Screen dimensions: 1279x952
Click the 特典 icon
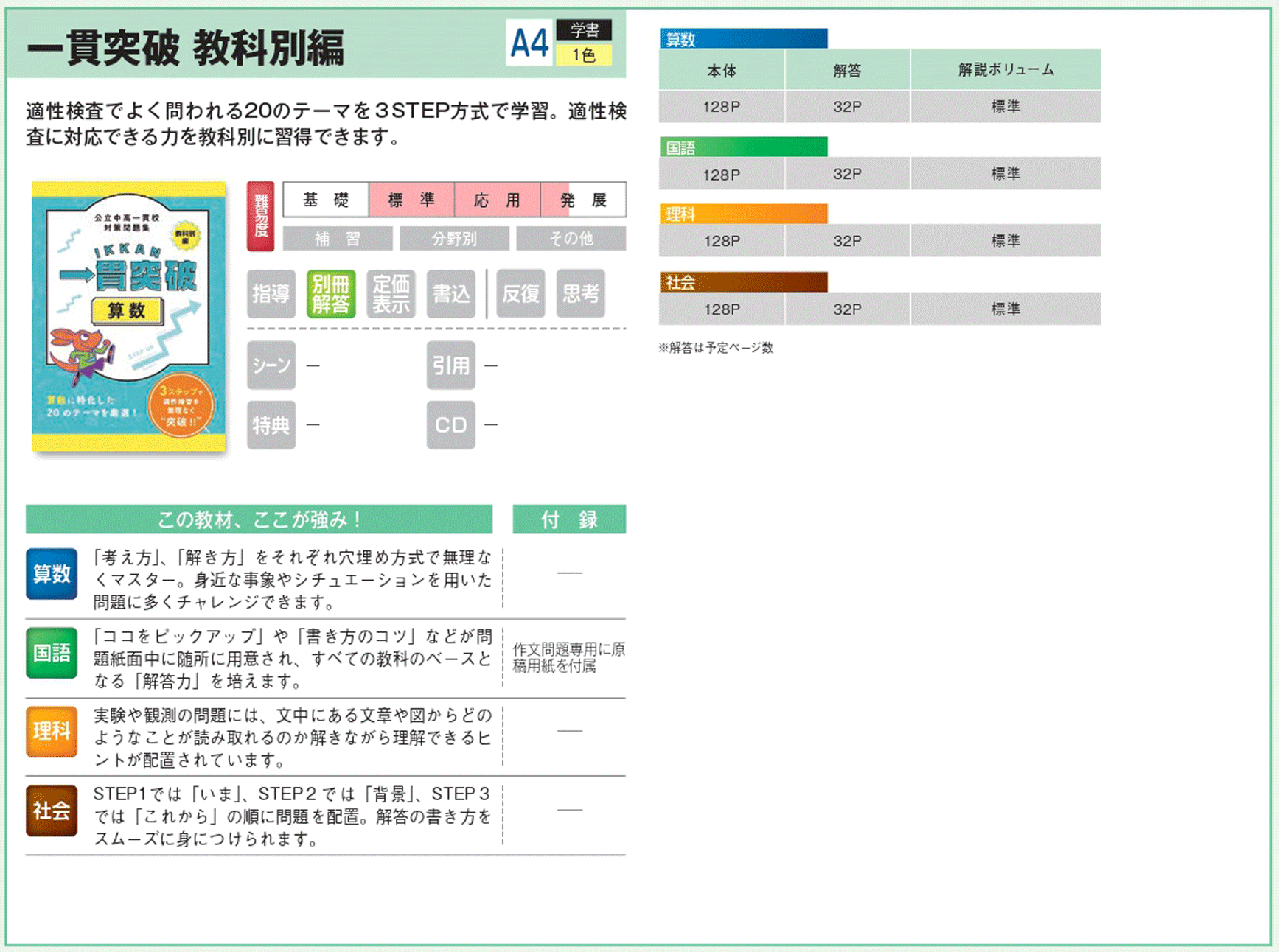pyautogui.click(x=271, y=424)
